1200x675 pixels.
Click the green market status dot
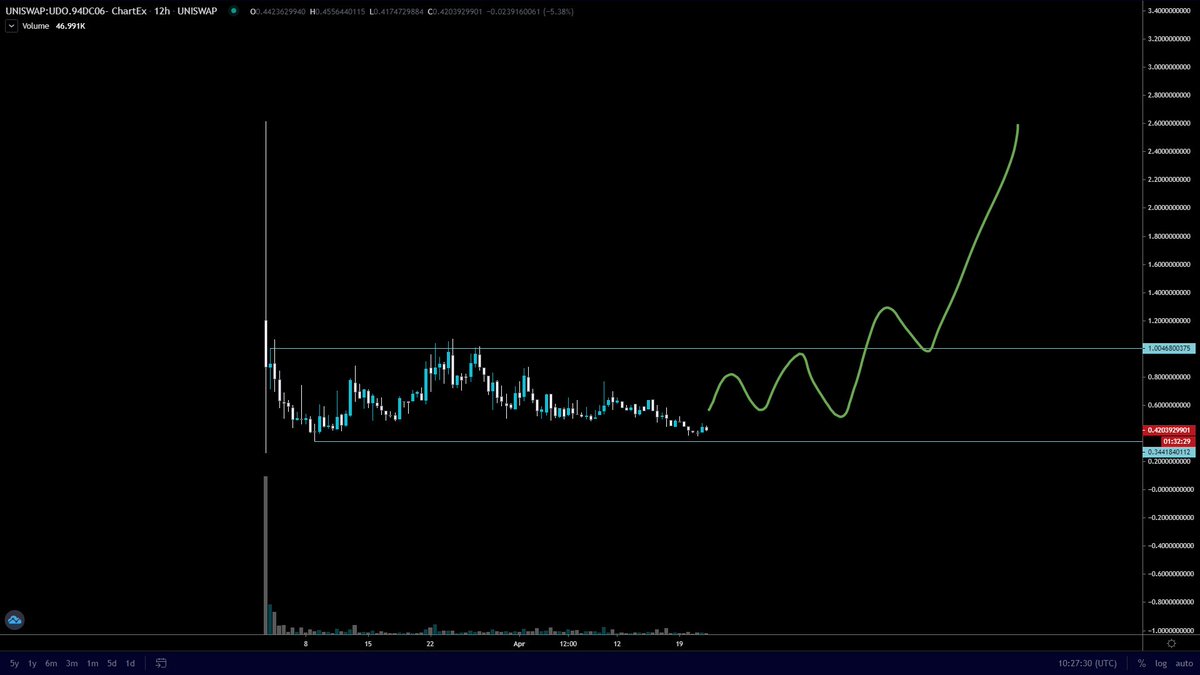pyautogui.click(x=233, y=11)
